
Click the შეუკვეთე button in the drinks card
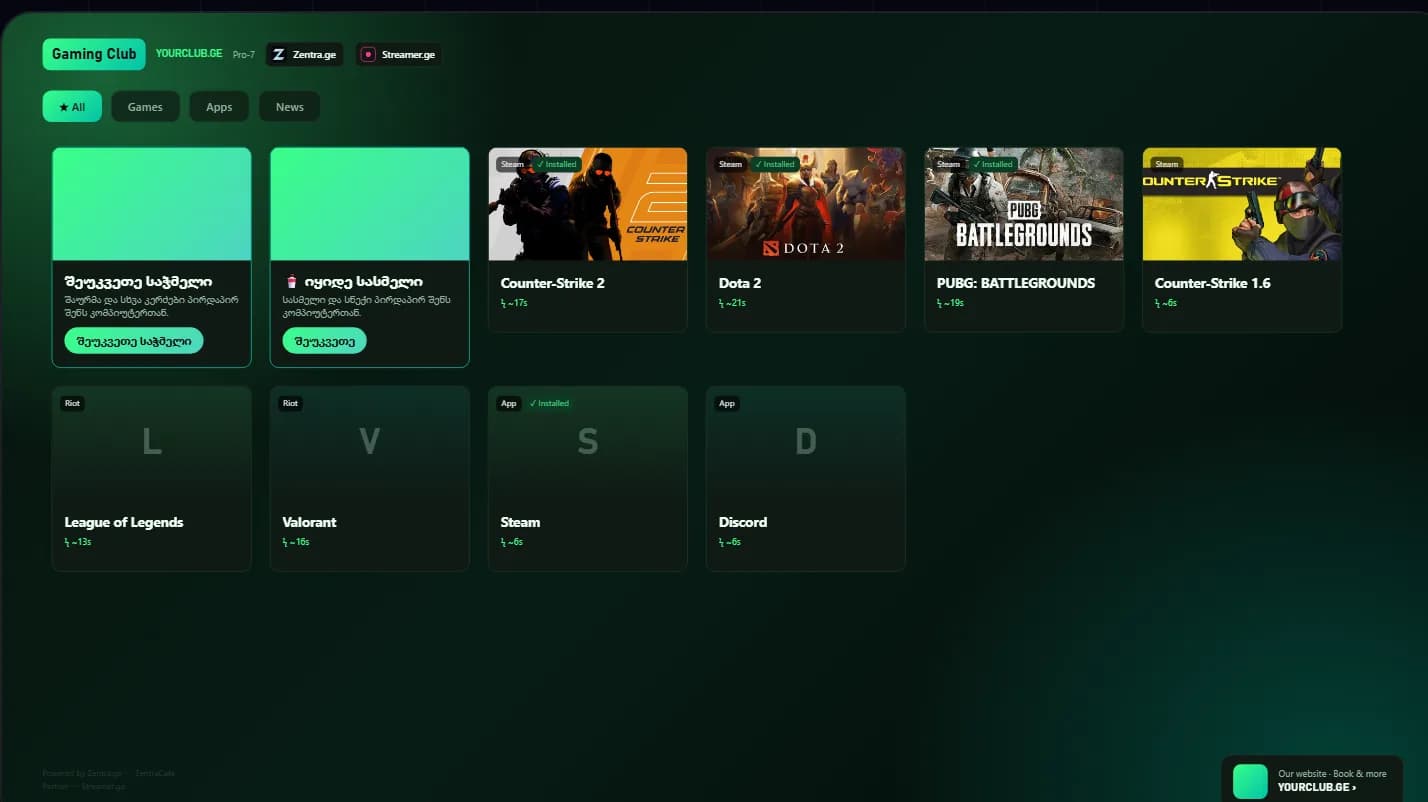click(325, 341)
